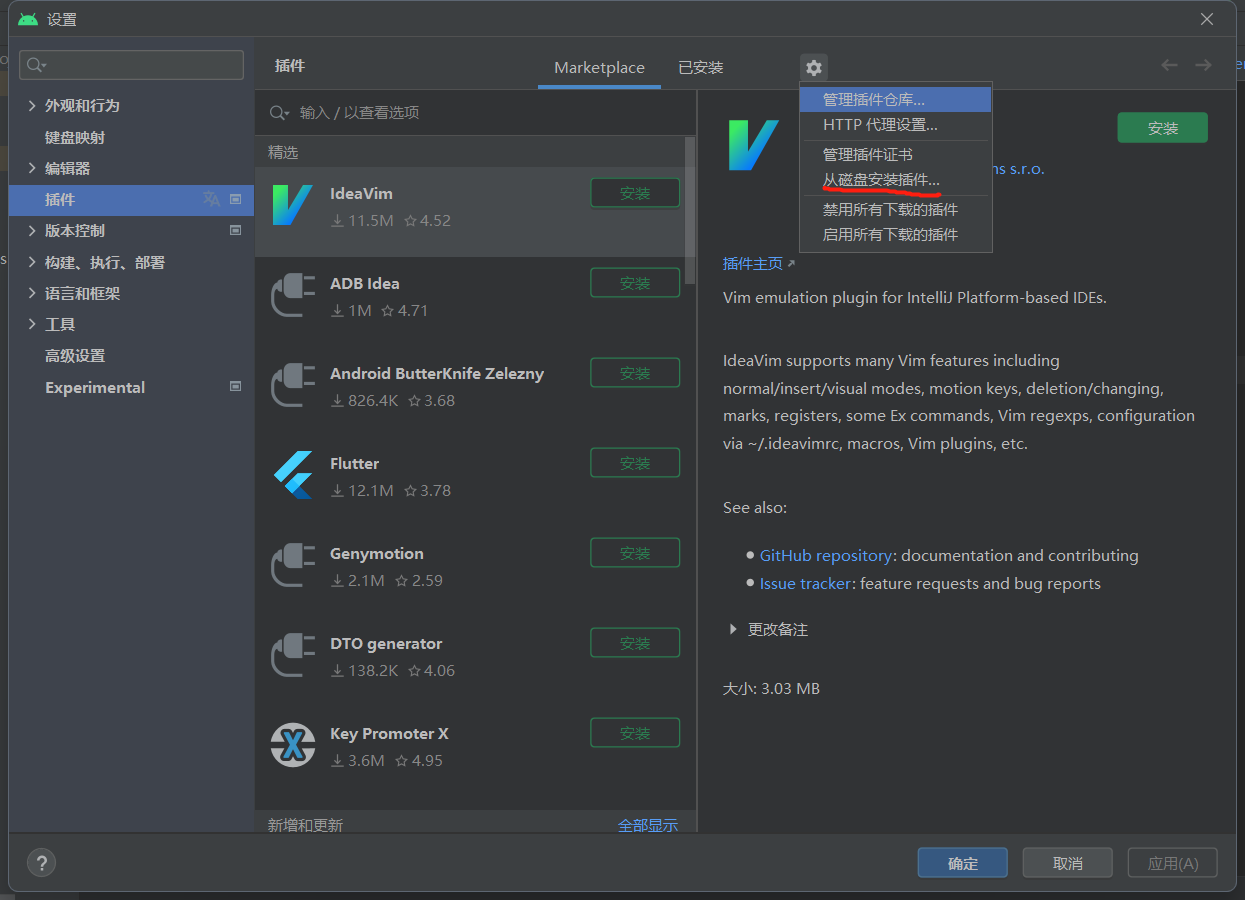Screen dimensions: 1245x900
Task: Click the Flutter logo icon
Action: (293, 475)
